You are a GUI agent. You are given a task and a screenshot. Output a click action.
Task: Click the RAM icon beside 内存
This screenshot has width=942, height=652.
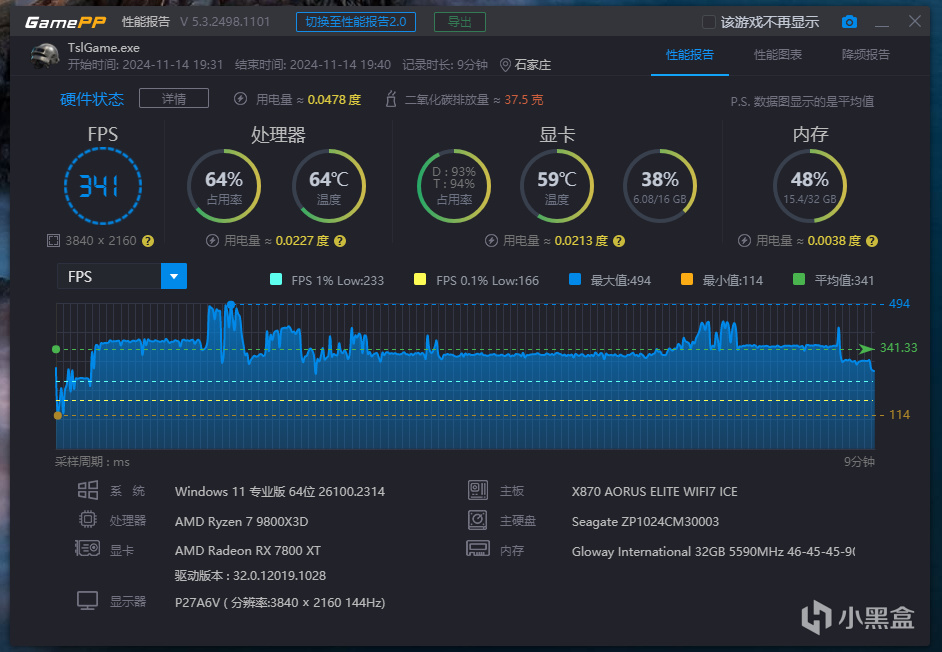(478, 548)
